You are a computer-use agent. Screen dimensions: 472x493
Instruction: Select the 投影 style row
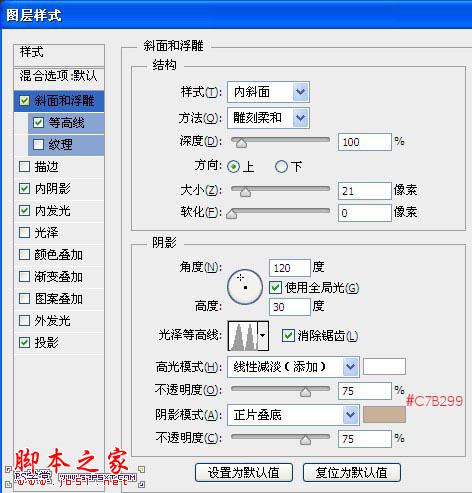point(59,342)
